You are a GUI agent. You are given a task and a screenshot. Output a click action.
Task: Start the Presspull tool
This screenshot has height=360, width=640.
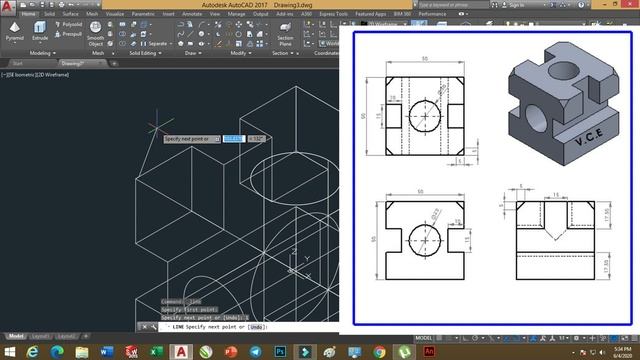tap(68, 34)
